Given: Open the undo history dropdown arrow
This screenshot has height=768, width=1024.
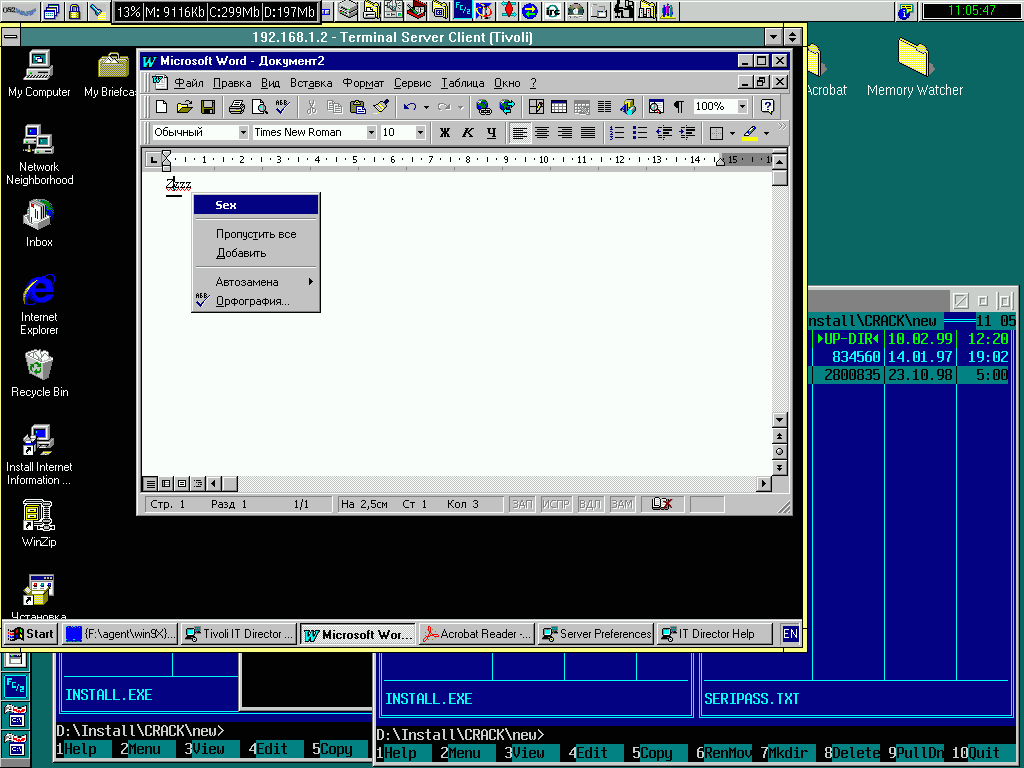Looking at the screenshot, I should 426,106.
